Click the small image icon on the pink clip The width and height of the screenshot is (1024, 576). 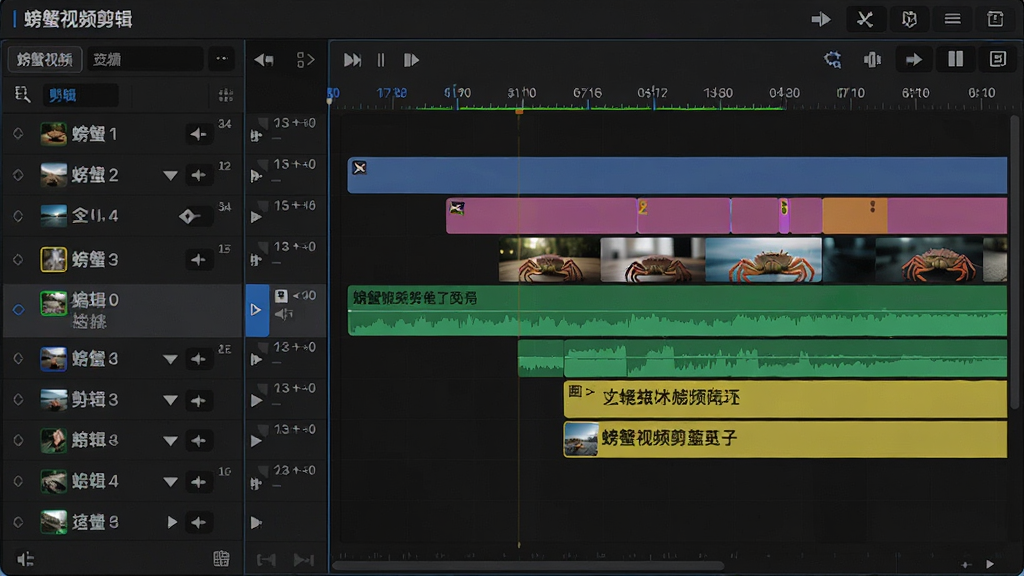(457, 208)
